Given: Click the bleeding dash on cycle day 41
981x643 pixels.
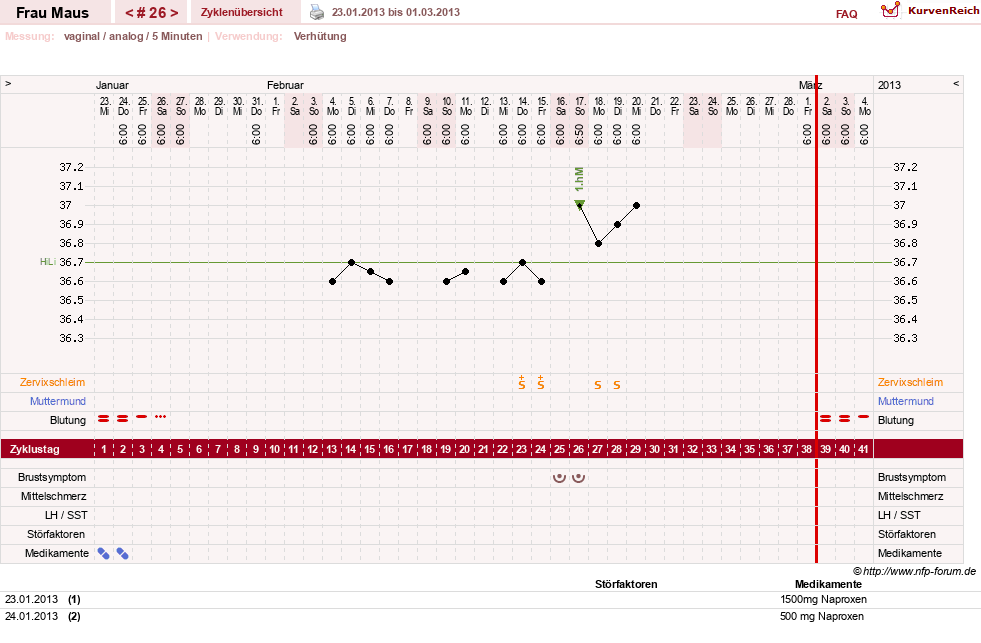Looking at the screenshot, I should tap(863, 417).
